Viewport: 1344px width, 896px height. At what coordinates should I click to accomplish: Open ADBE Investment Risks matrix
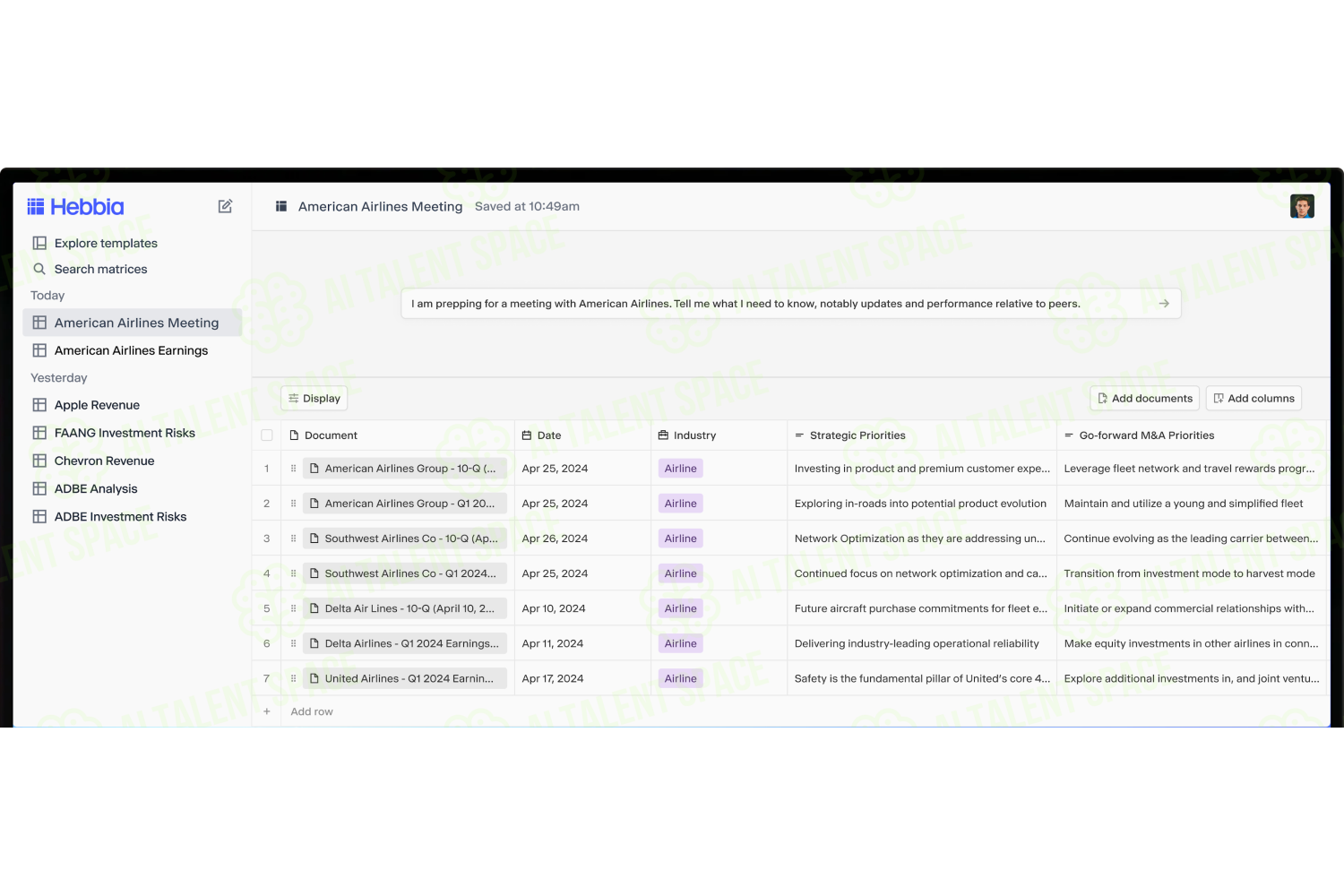point(120,516)
